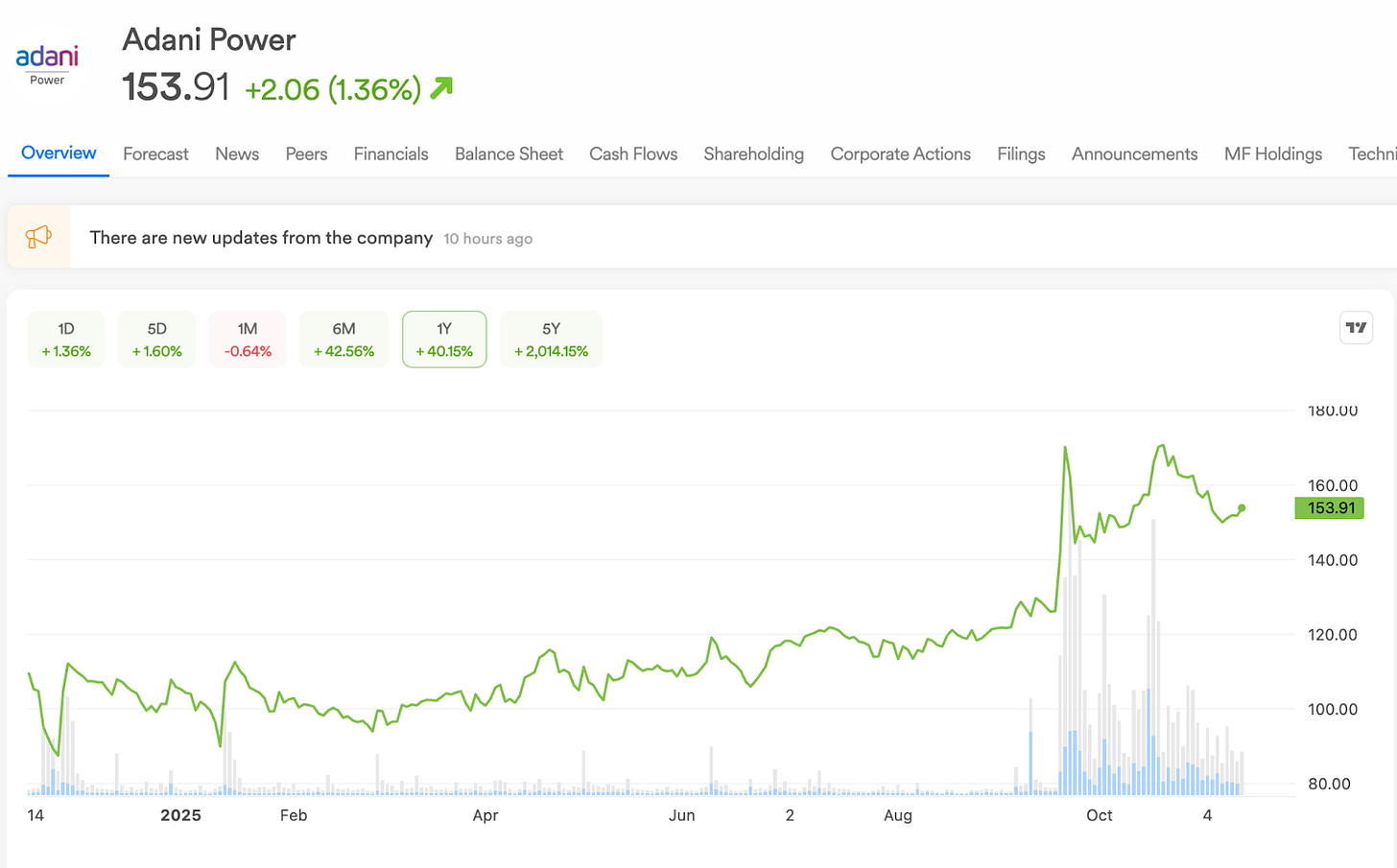Switch to MF Holdings tab
The image size is (1397, 868).
1273,154
